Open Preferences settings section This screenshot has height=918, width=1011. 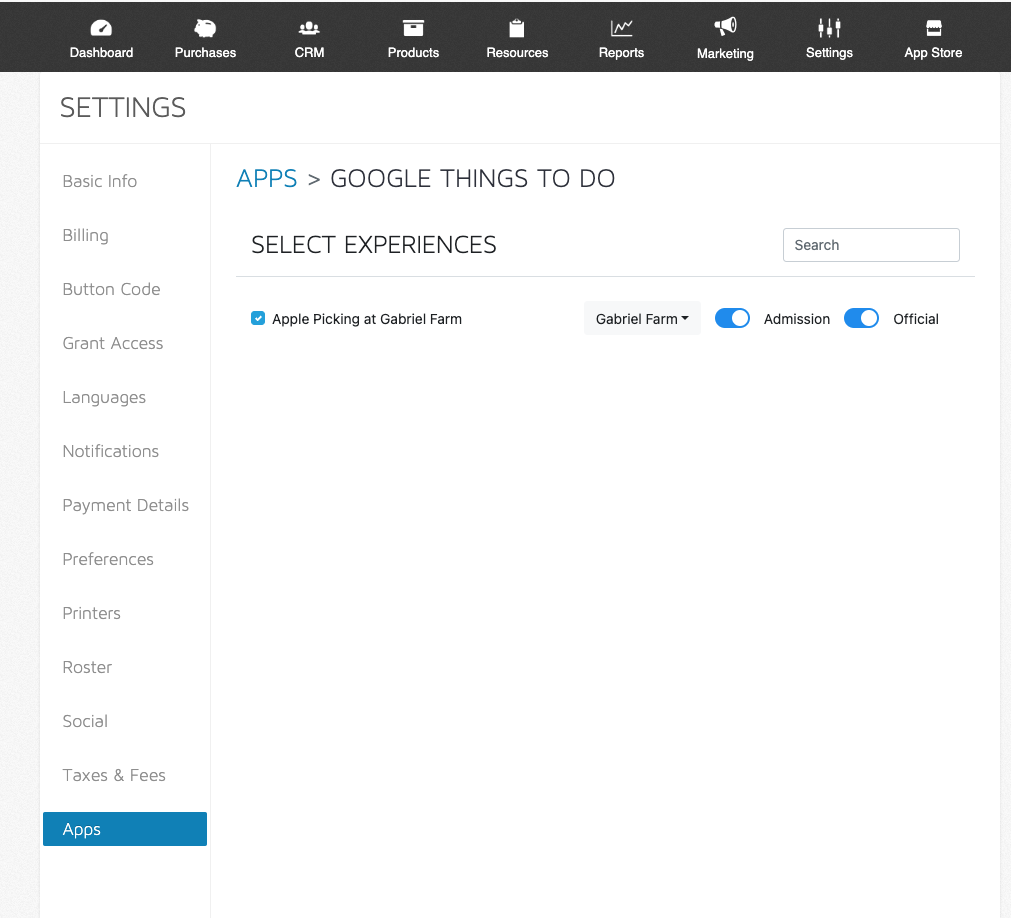108,560
